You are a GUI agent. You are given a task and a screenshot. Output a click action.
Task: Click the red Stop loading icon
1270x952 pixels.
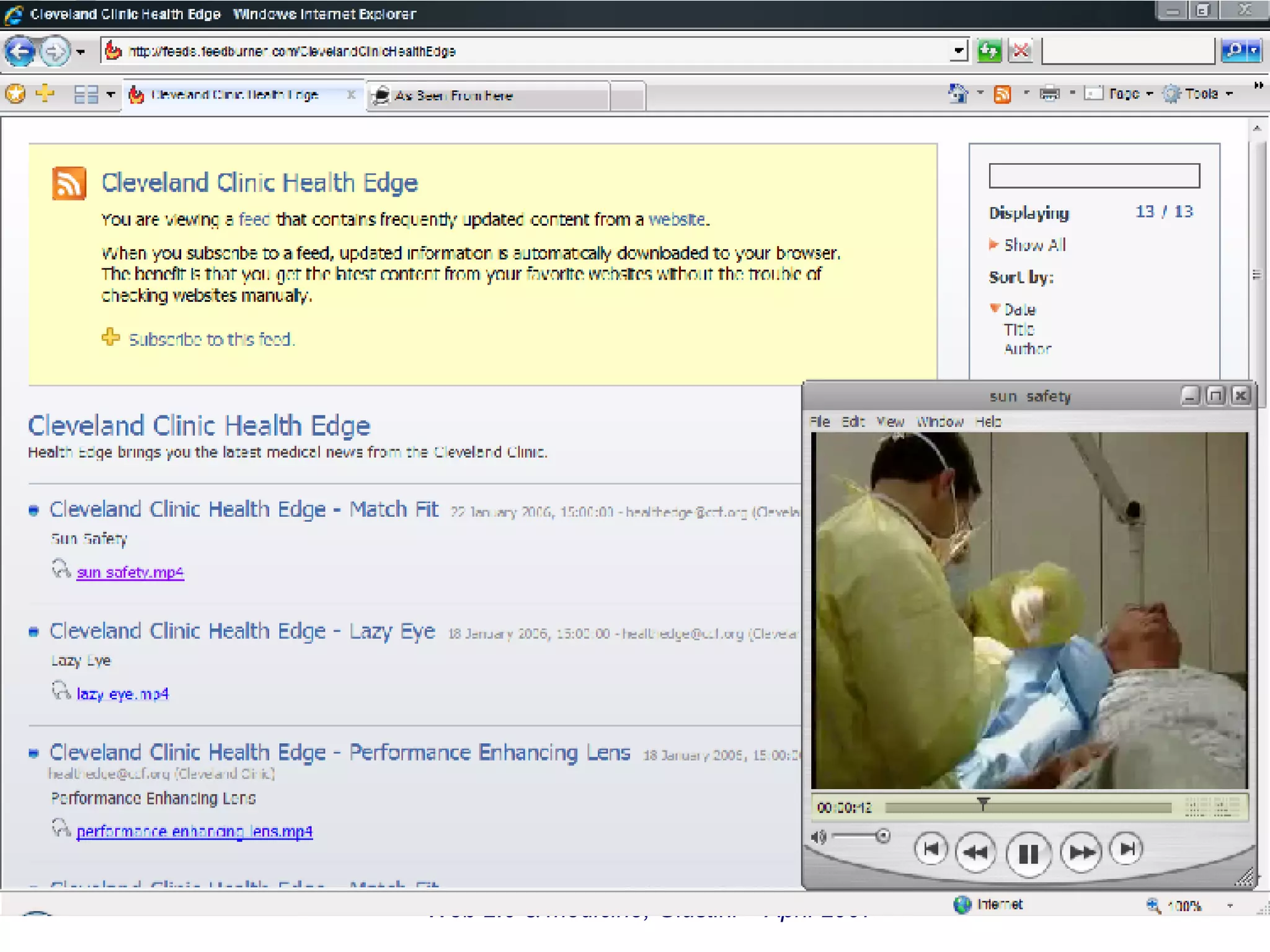[1021, 51]
